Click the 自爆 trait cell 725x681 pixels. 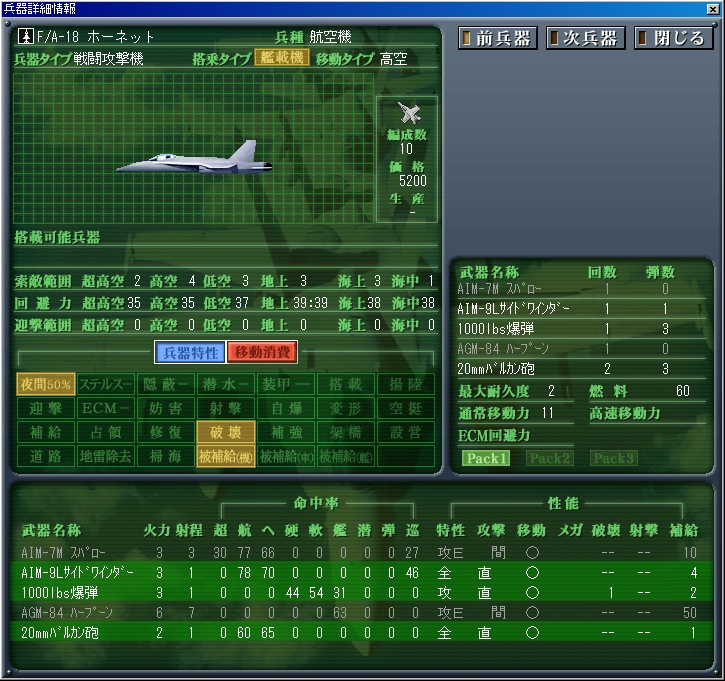point(286,408)
